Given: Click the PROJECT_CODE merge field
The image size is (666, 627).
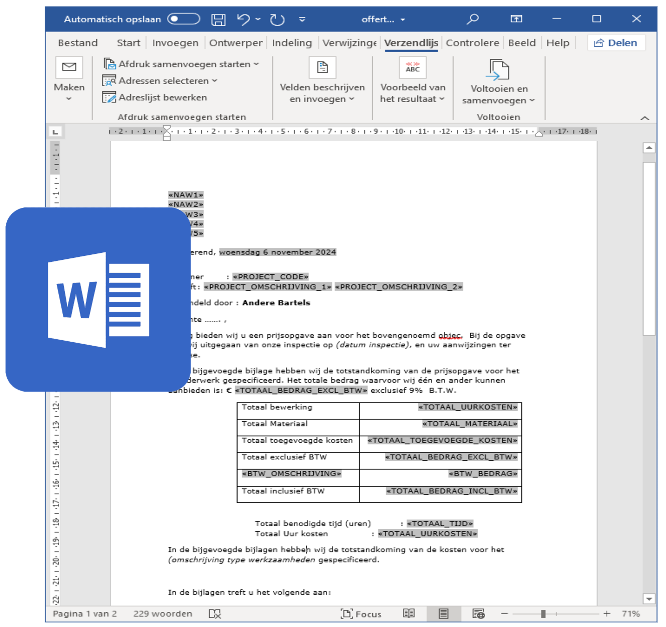Looking at the screenshot, I should 271,277.
